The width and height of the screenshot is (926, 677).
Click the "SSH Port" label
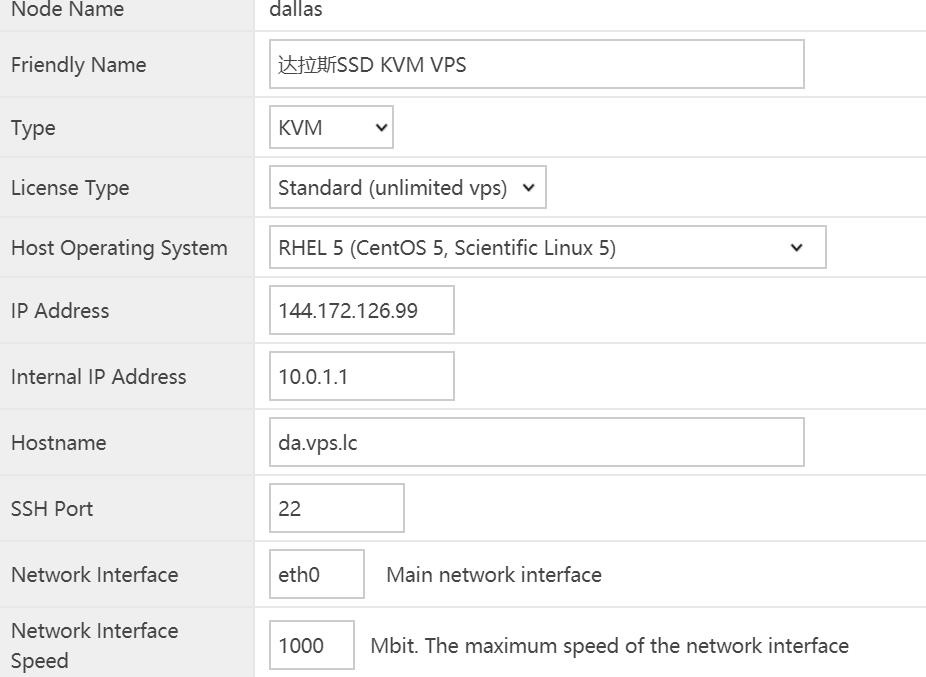click(x=52, y=509)
